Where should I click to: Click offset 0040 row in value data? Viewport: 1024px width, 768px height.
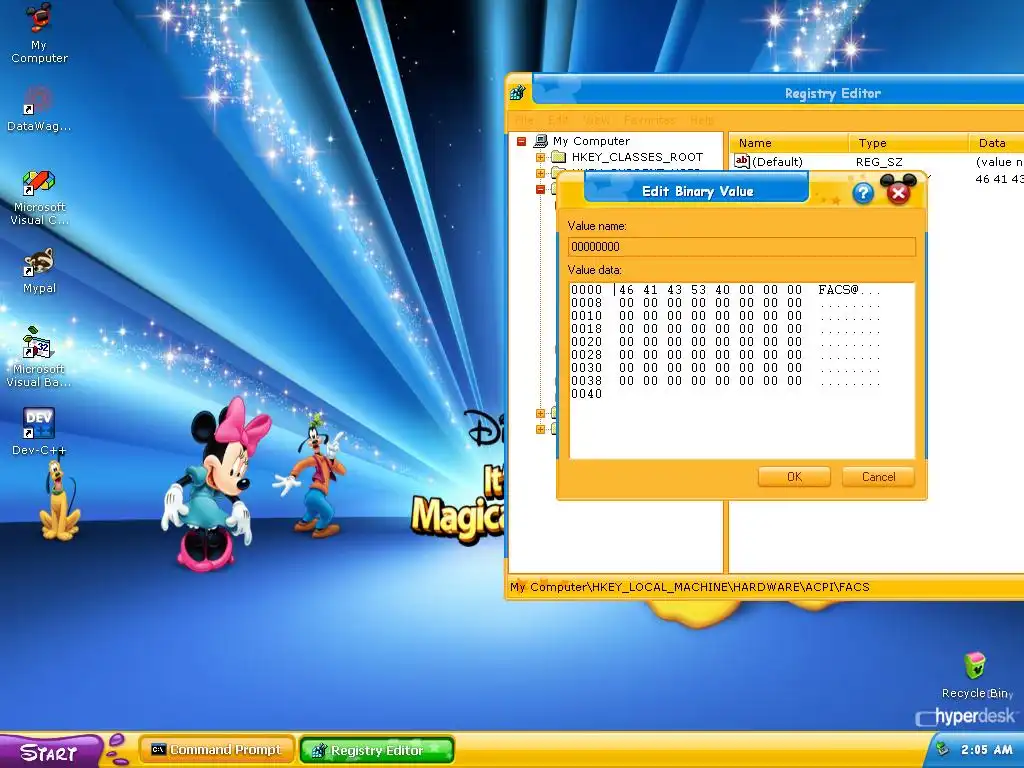pos(586,394)
